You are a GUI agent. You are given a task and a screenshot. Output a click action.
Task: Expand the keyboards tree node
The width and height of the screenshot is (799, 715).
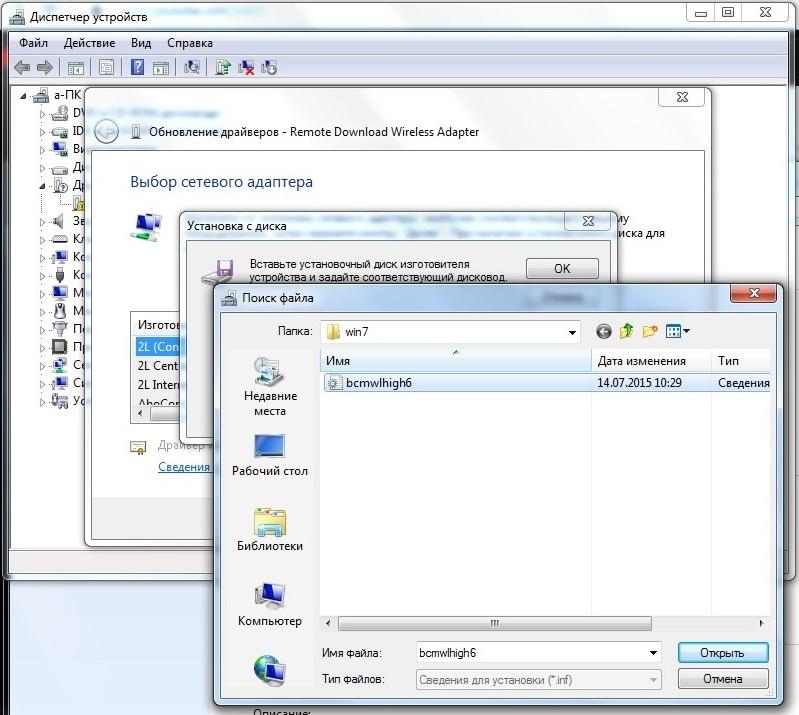pos(42,240)
